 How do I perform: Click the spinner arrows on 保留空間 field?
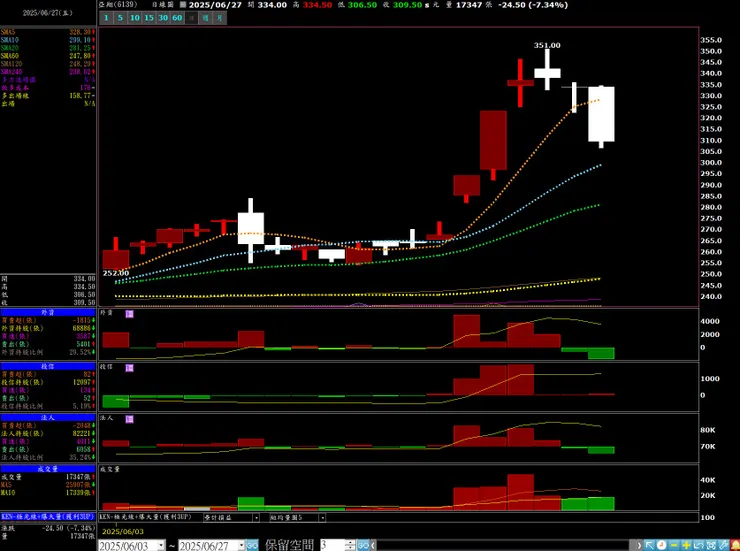point(350,545)
